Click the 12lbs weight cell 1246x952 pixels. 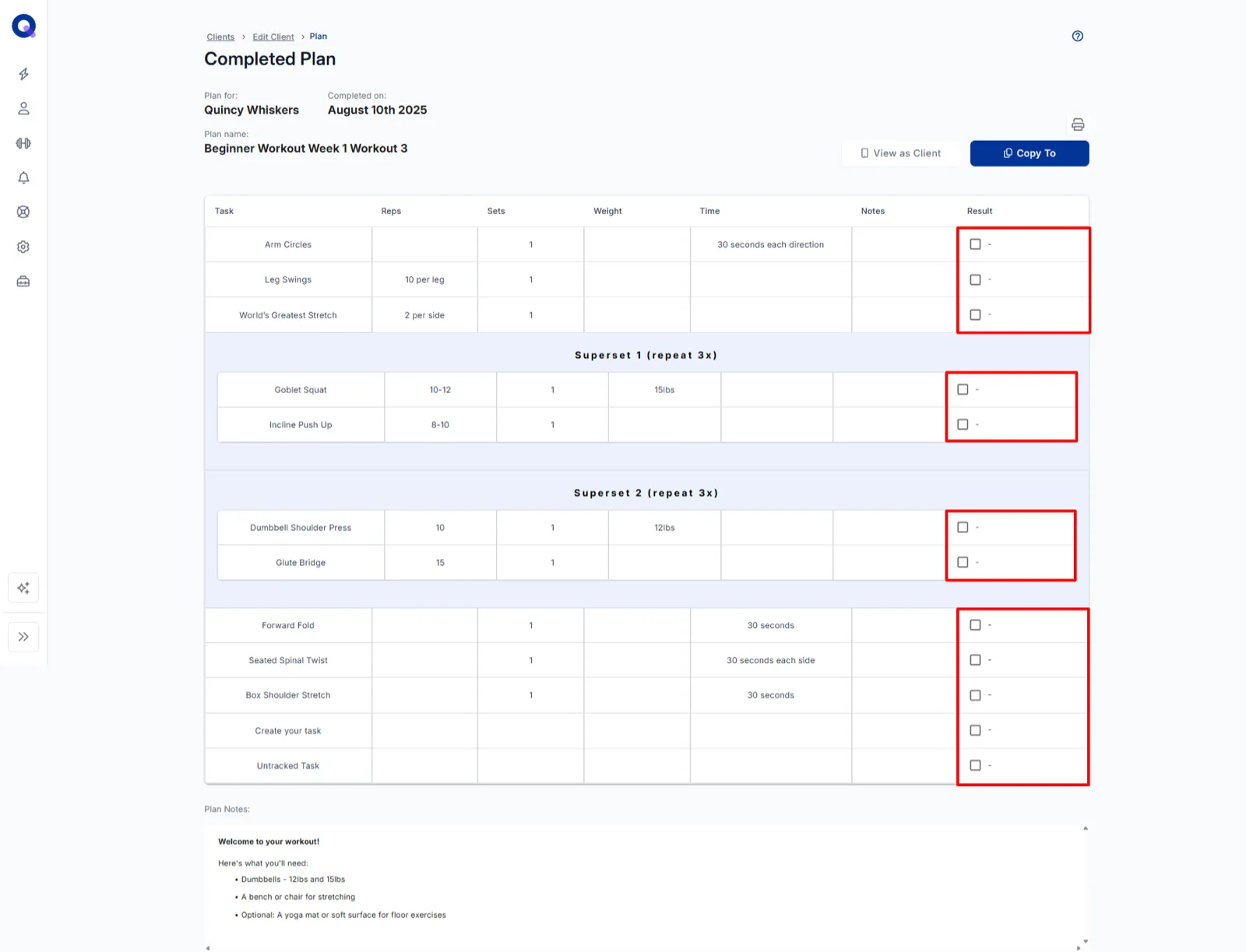point(664,528)
